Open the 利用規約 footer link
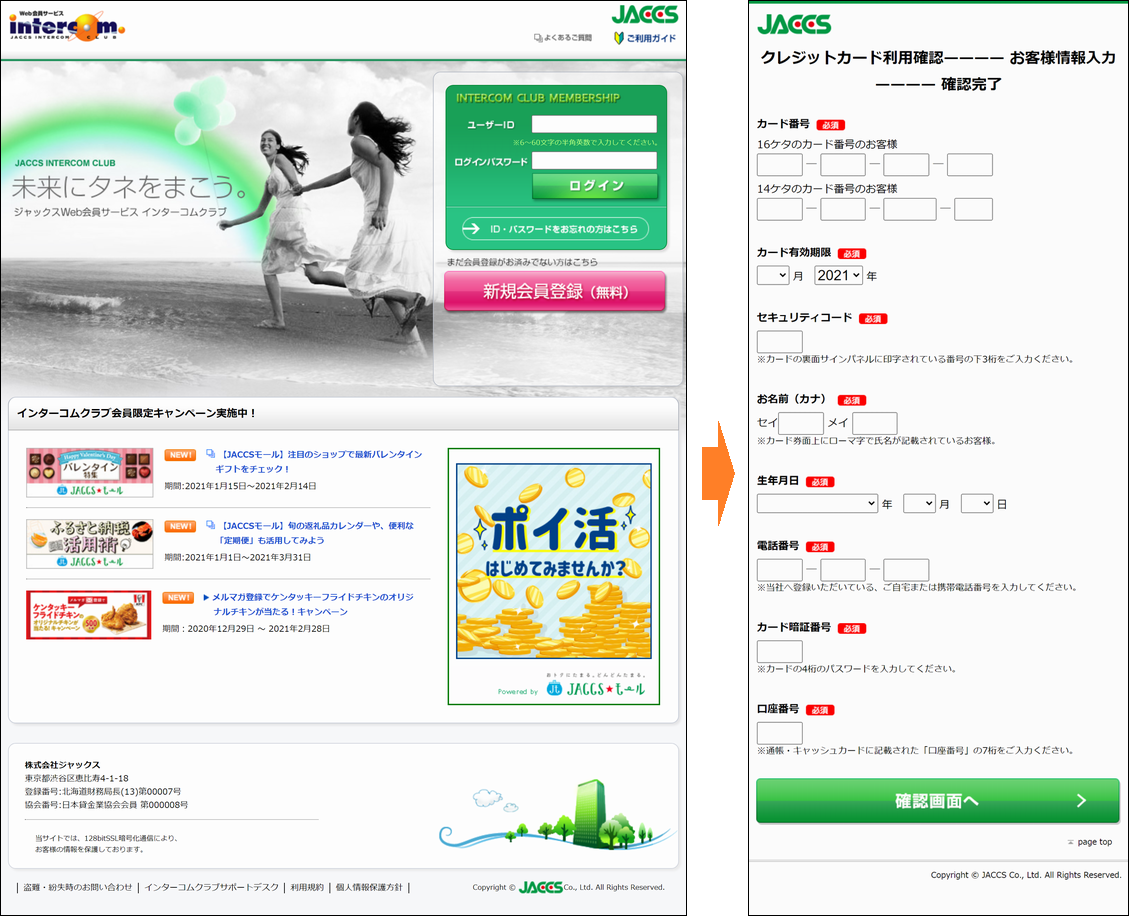The width and height of the screenshot is (1130, 916). click(x=307, y=887)
